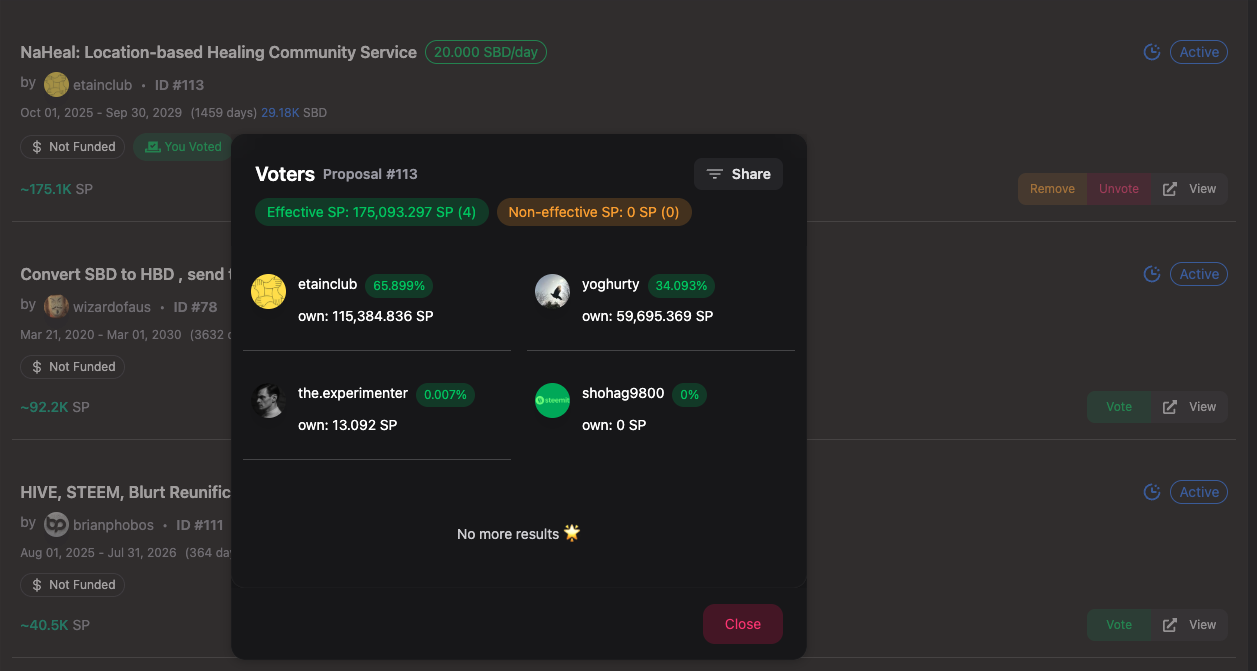
Task: Click the NaHeal proposal title
Action: (x=218, y=52)
